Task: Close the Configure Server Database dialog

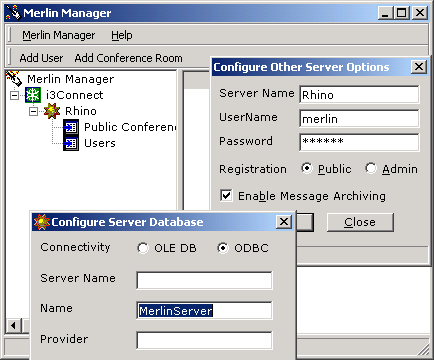Action: tap(284, 222)
